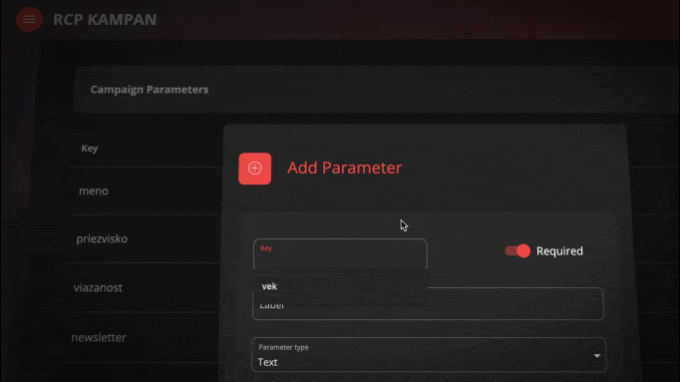Click the Add Parameter dialog title

pyautogui.click(x=344, y=168)
